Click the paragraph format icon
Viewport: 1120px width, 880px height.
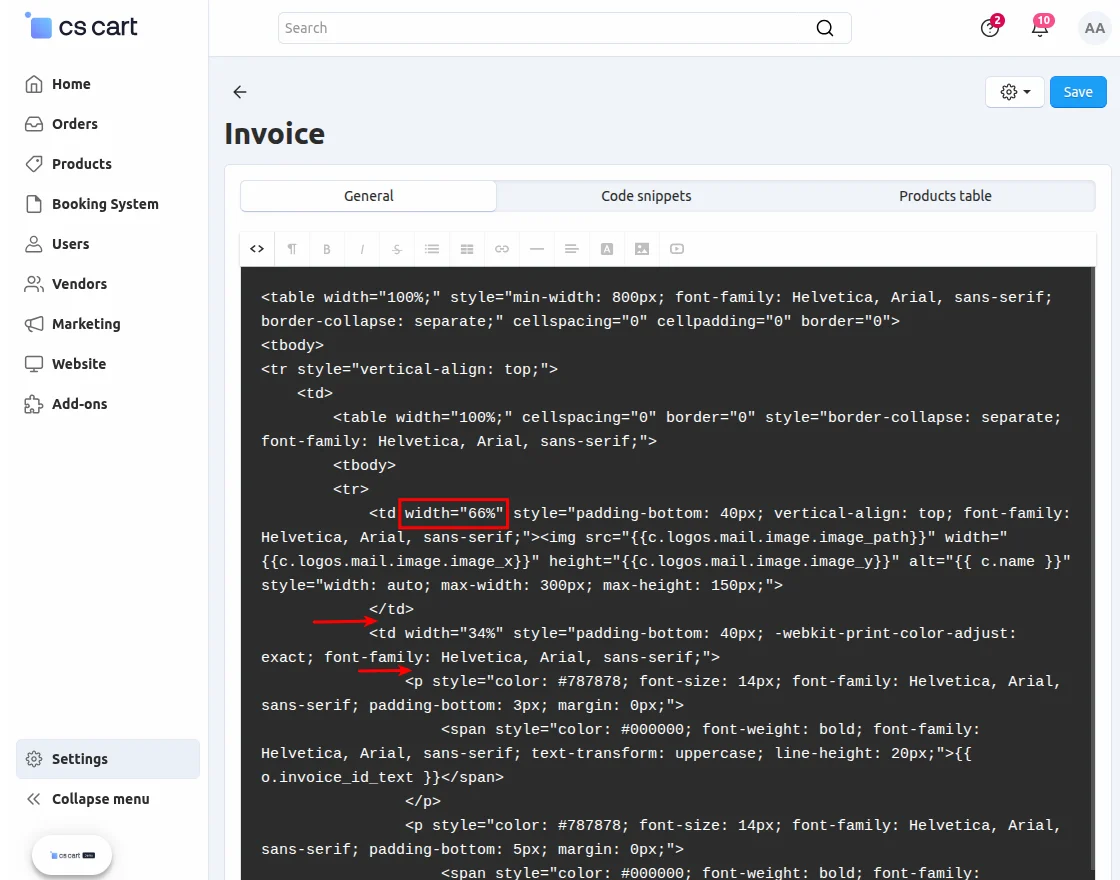point(292,249)
